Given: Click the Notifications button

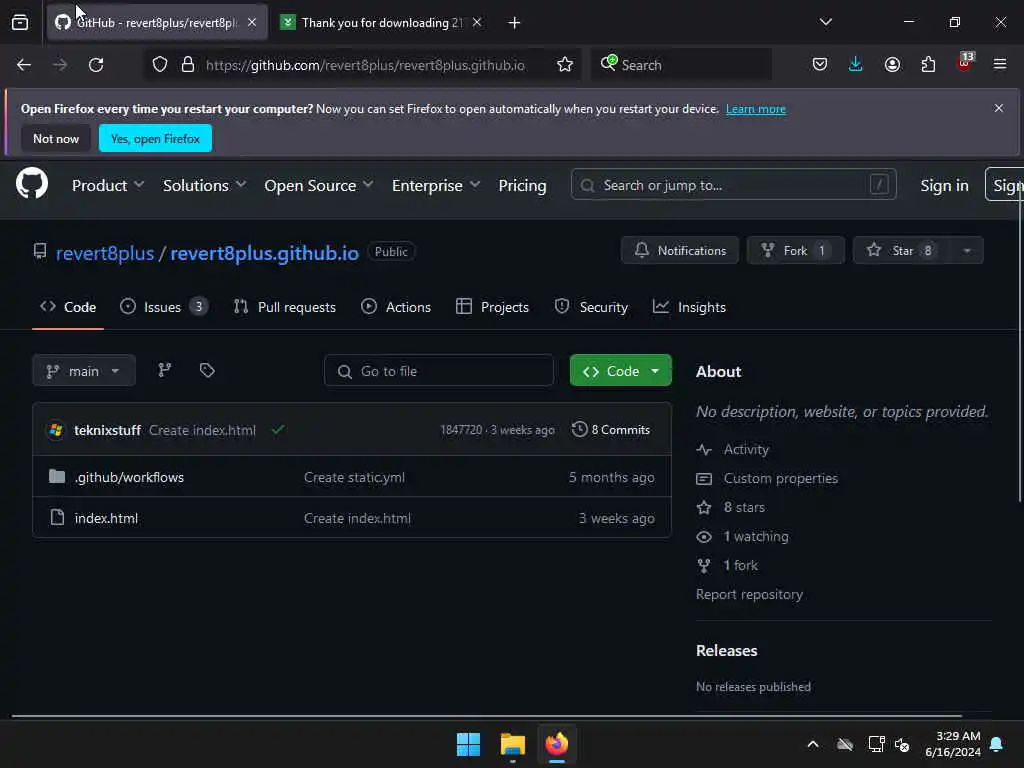Looking at the screenshot, I should pos(680,251).
